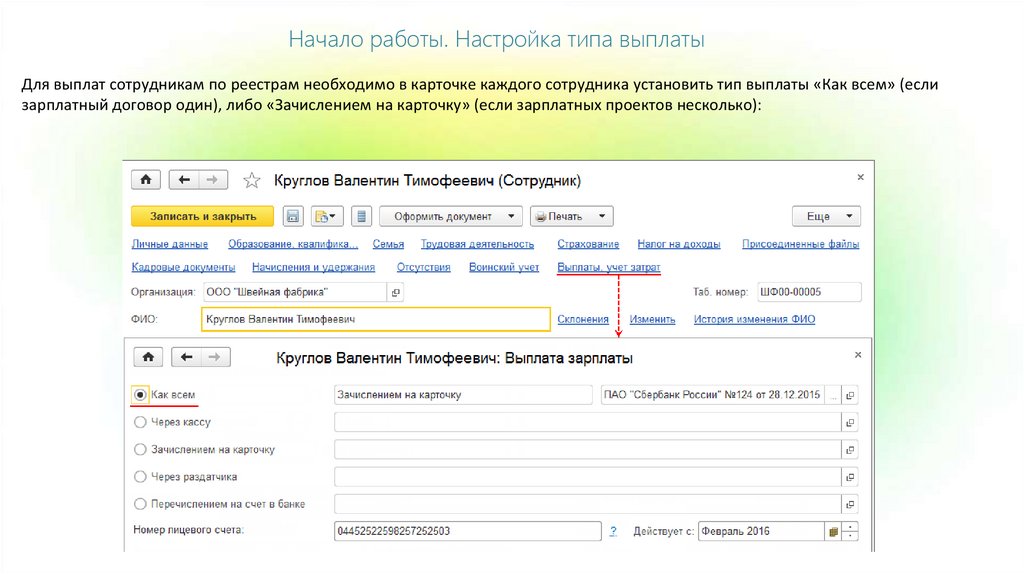Viewport: 1024px width, 574px height.
Task: Click Записать и закрыть button
Action: click(x=202, y=216)
